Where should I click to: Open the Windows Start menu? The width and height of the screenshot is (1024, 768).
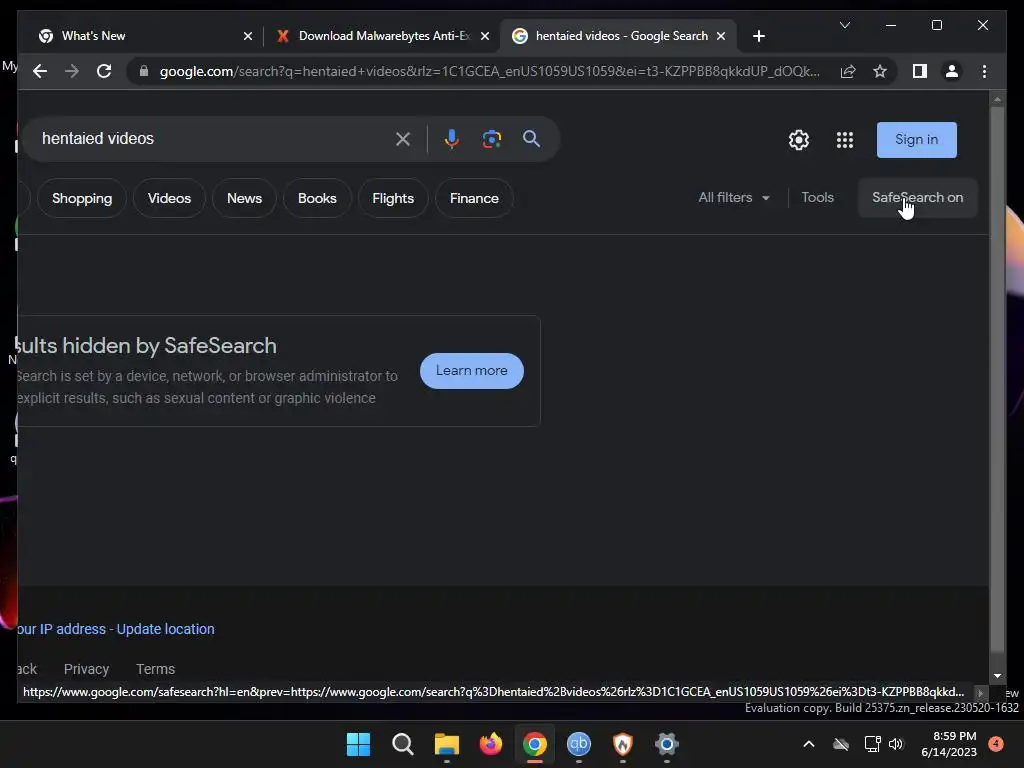click(358, 744)
